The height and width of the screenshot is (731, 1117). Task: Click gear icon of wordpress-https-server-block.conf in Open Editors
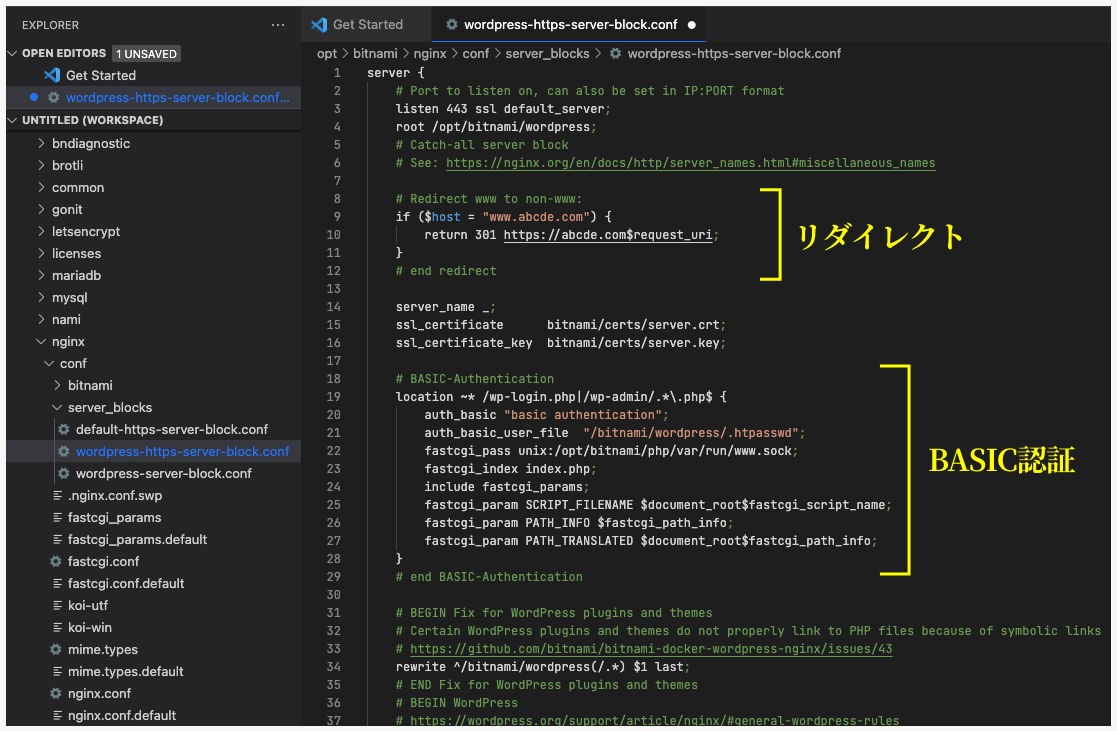click(53, 98)
